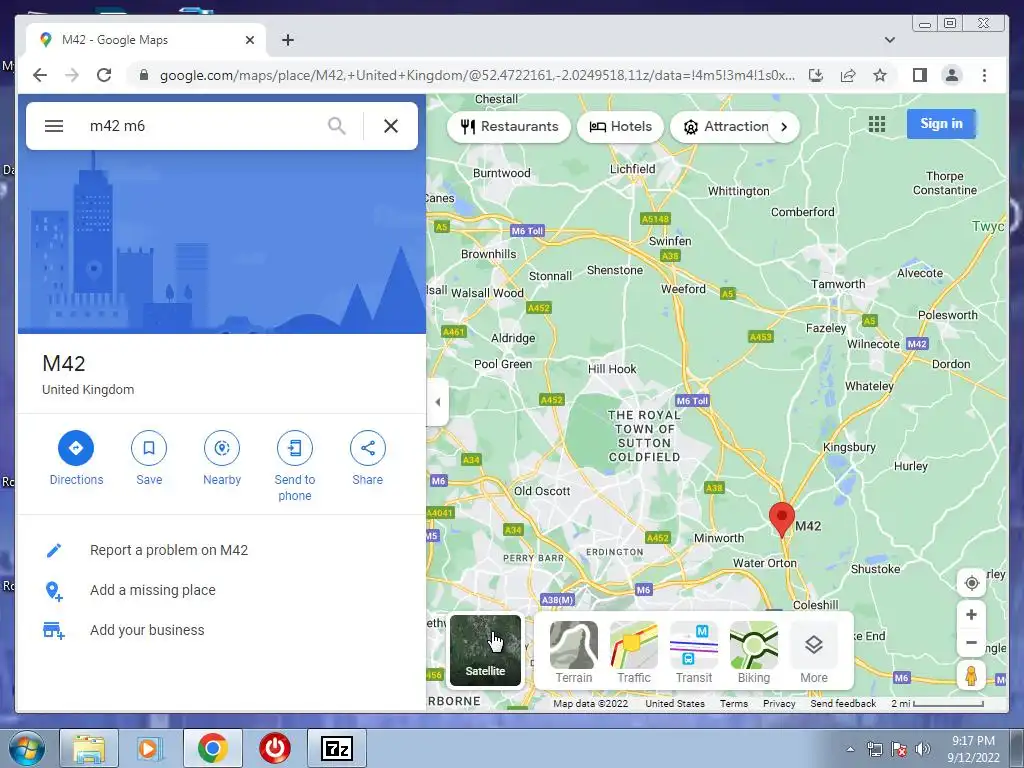Enable the Biking layer
This screenshot has height=768, width=1024.
pos(754,652)
